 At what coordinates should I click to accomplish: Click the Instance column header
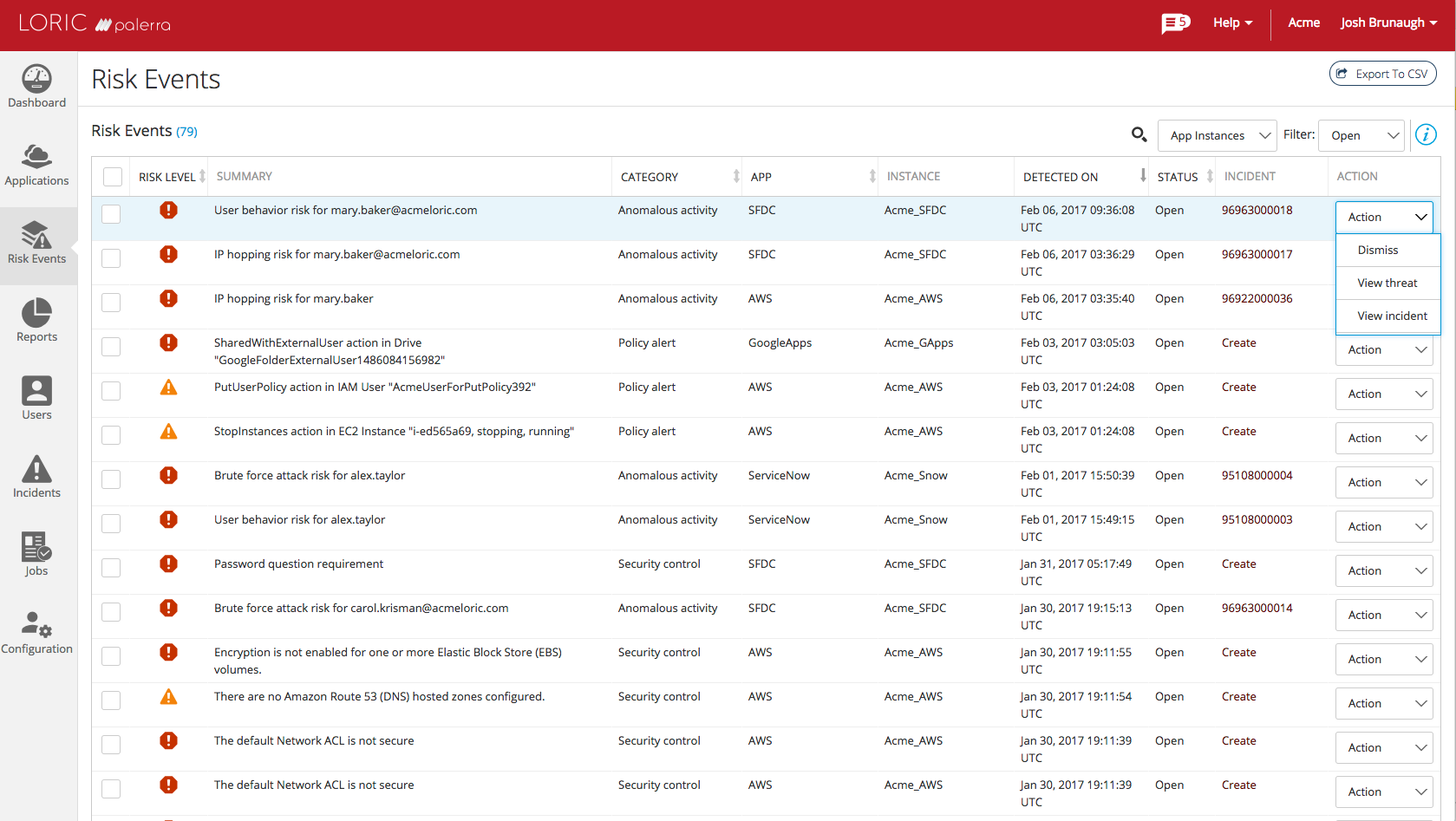pos(913,176)
